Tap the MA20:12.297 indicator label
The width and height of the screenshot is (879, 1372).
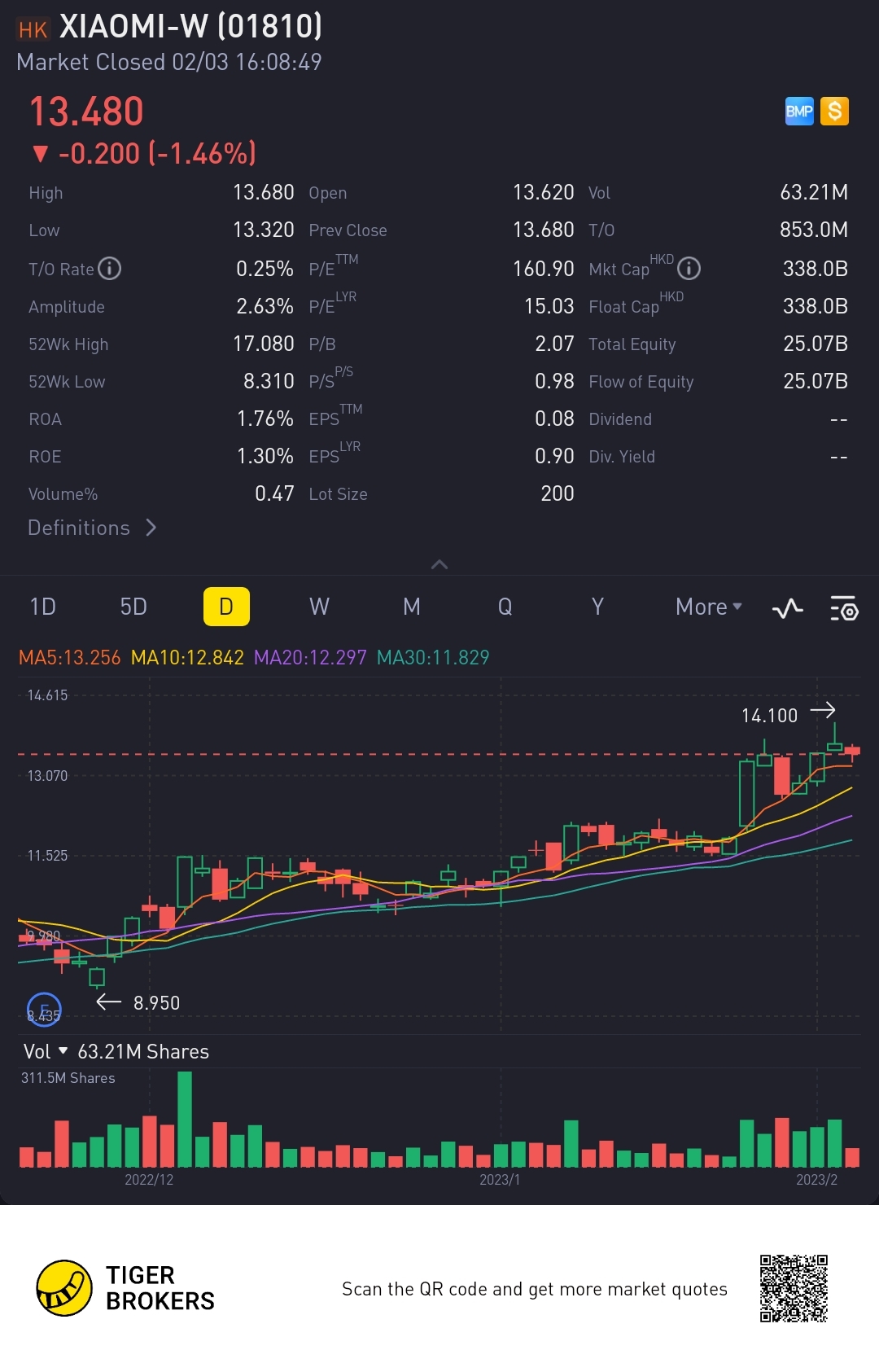310,657
